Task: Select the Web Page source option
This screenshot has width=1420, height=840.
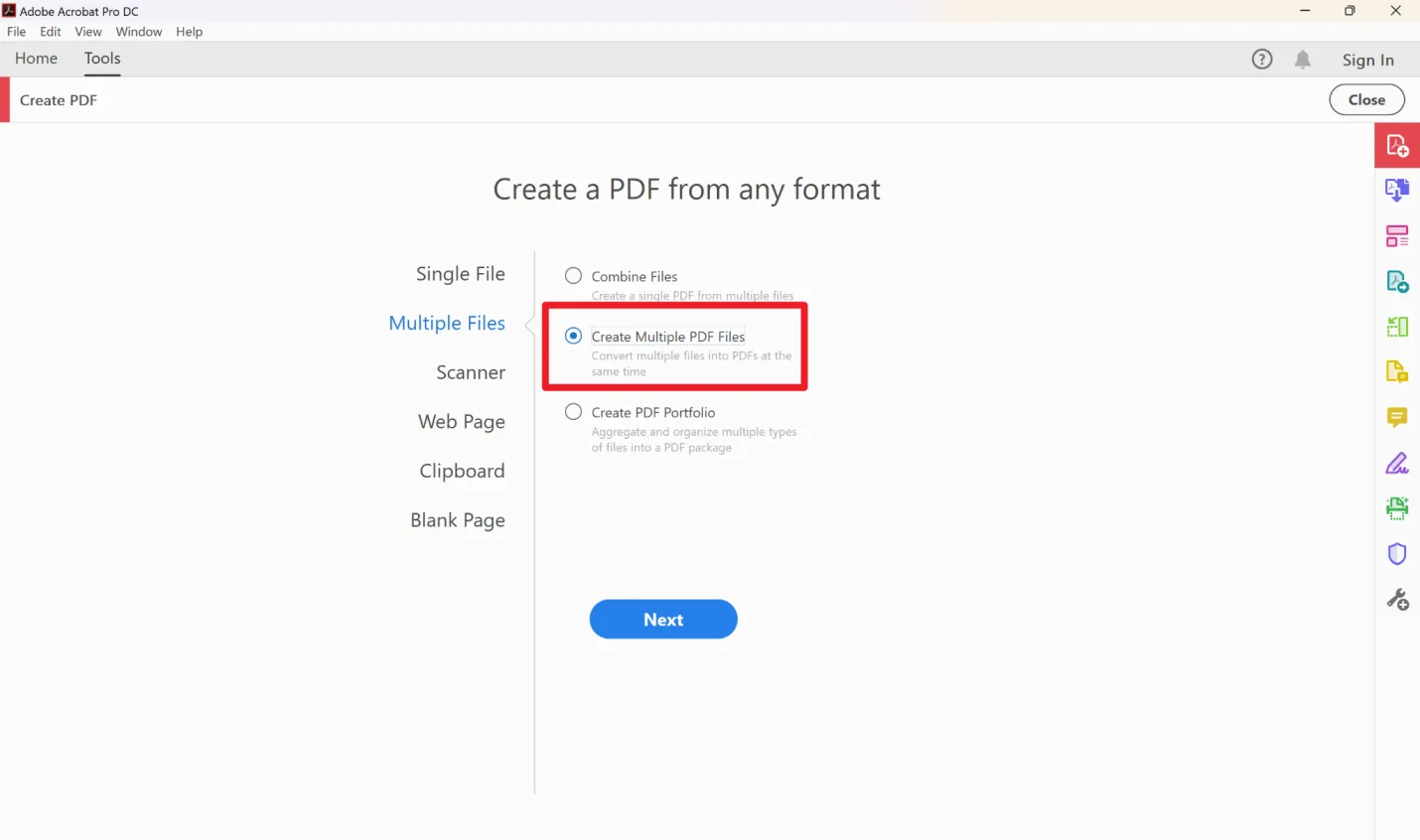Action: [x=462, y=421]
